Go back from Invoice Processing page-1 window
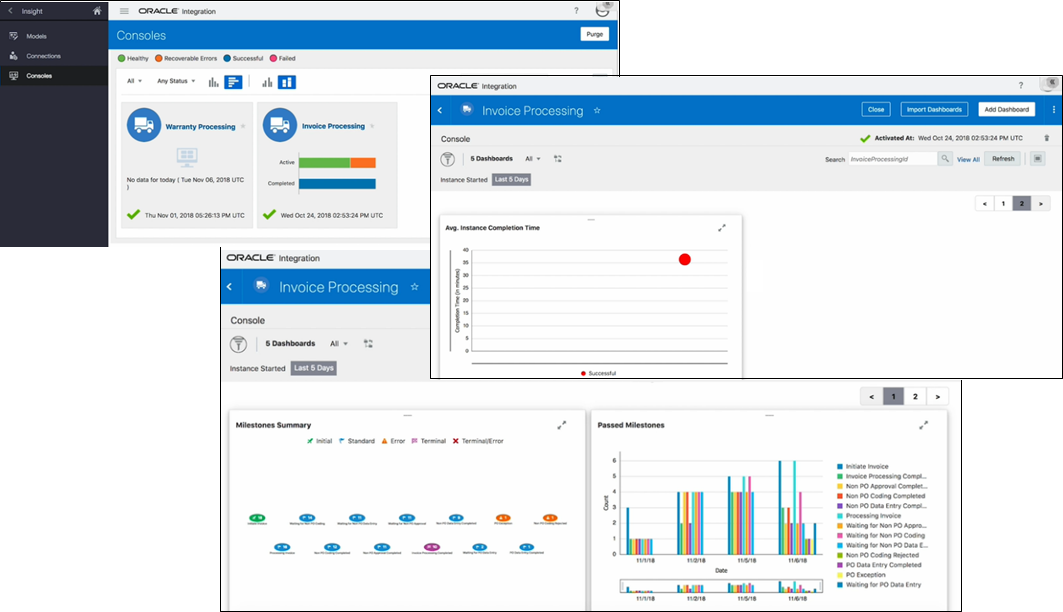1063x612 pixels. pyautogui.click(x=230, y=287)
